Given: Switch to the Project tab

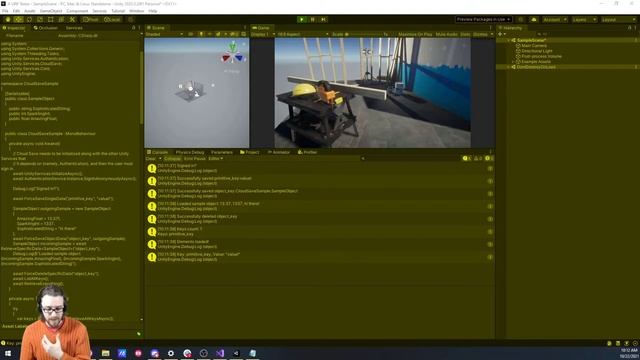Looking at the screenshot, I should tap(249, 152).
